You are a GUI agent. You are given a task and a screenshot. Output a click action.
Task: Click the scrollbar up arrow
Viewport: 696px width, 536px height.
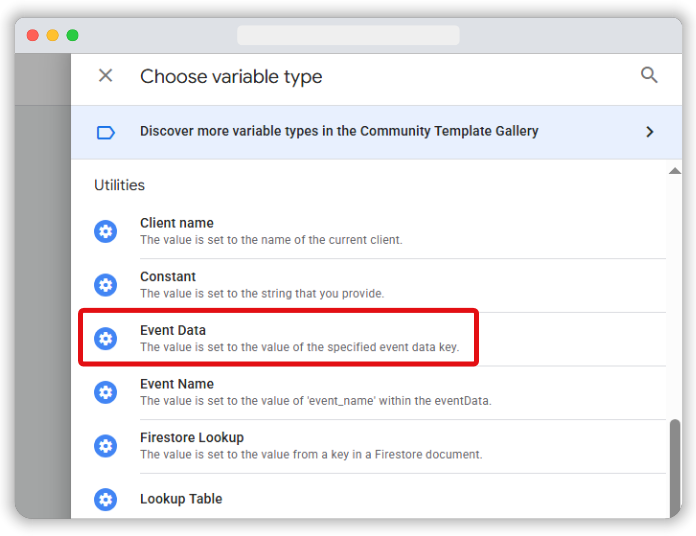pos(675,171)
